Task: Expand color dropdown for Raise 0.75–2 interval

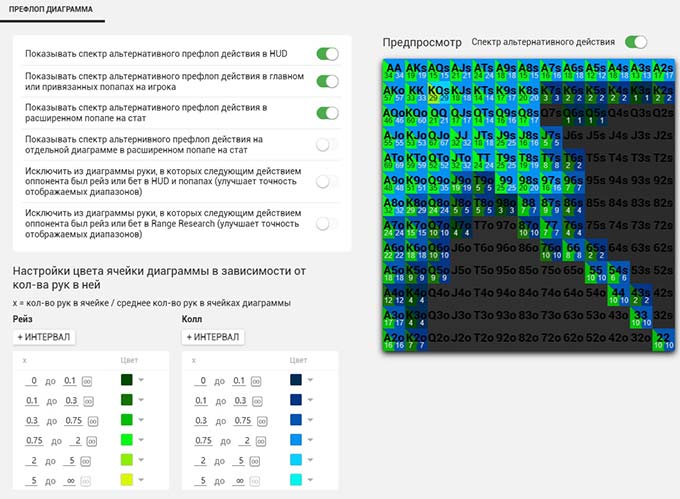Action: 142,440
